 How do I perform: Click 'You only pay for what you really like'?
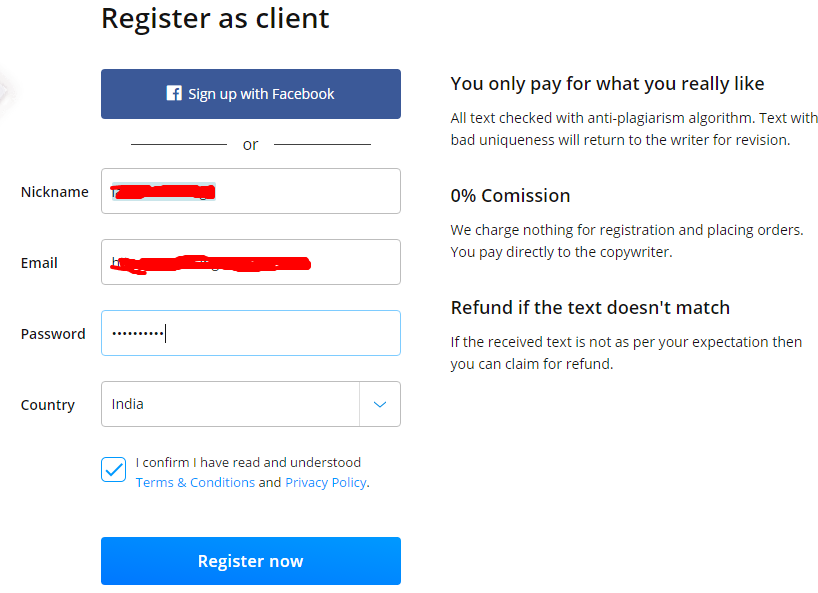607,83
